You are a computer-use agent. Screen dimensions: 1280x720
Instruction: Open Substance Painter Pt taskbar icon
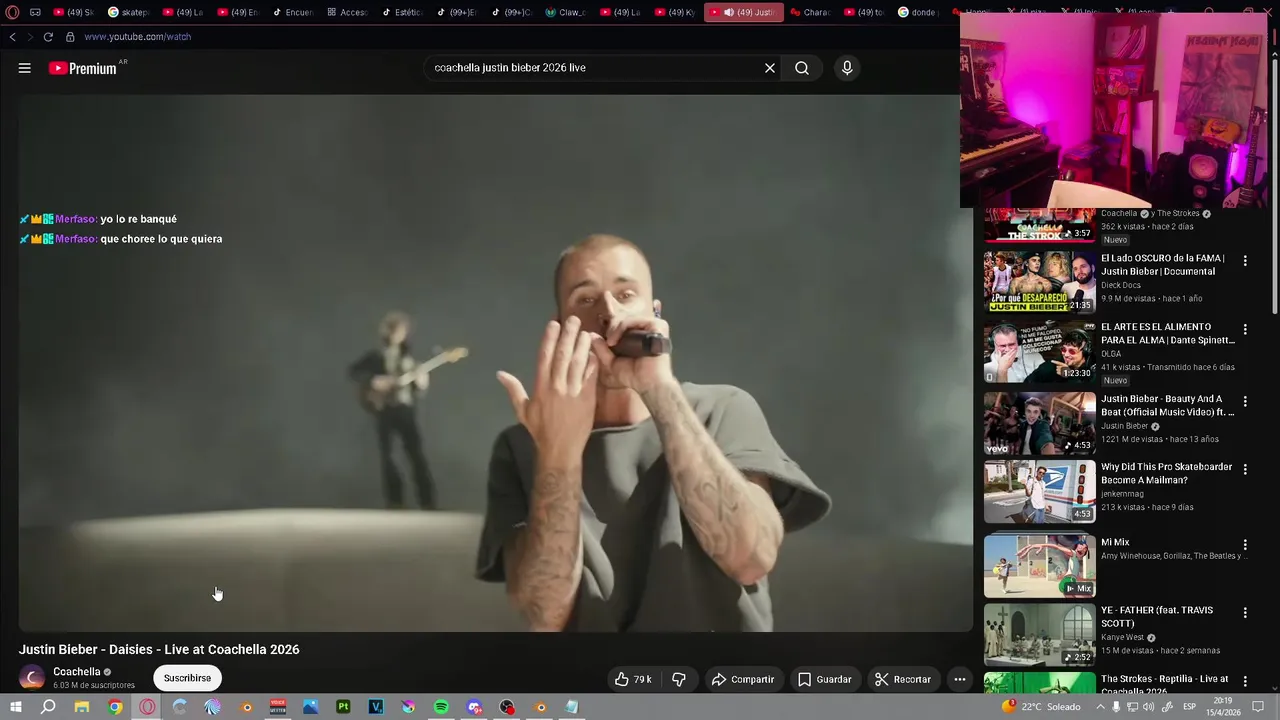343,707
